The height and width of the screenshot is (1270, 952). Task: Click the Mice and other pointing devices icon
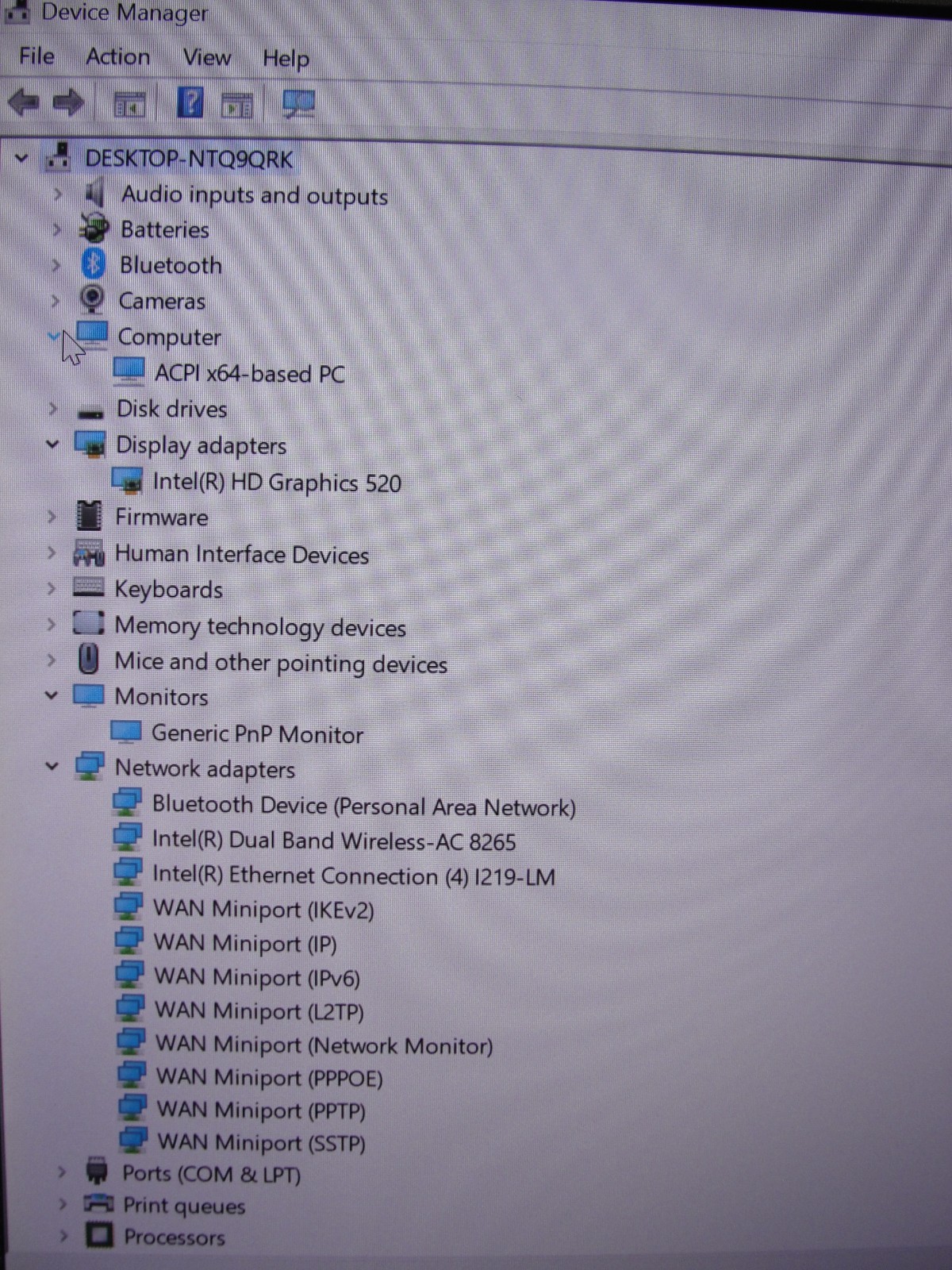click(89, 659)
